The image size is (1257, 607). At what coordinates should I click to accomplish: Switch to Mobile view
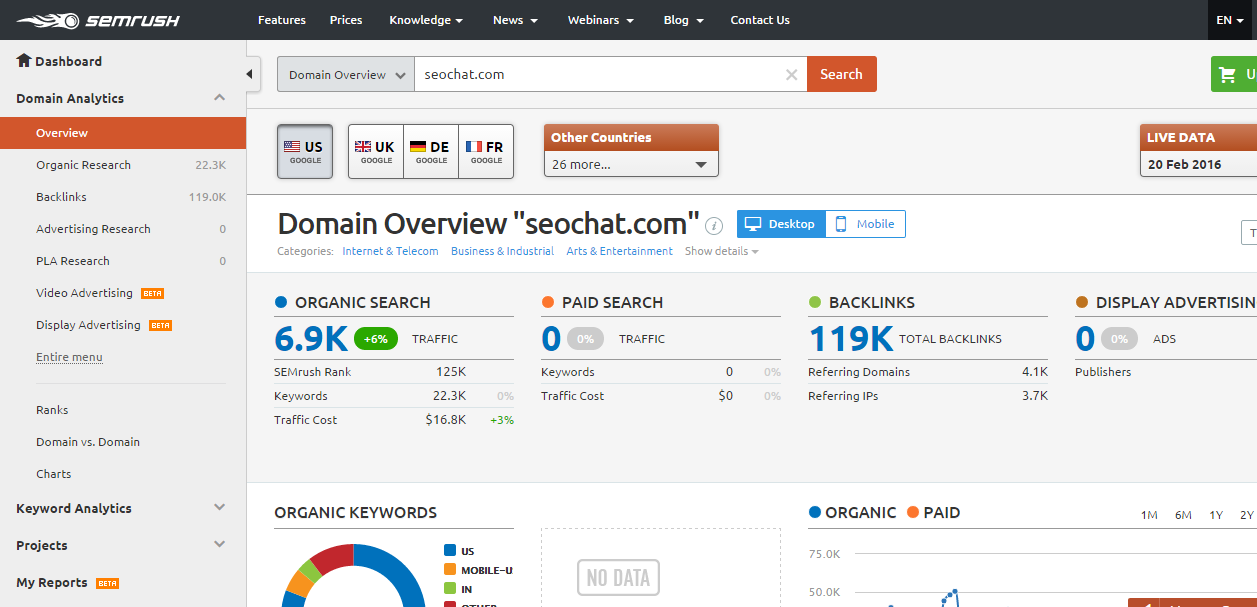pos(864,224)
